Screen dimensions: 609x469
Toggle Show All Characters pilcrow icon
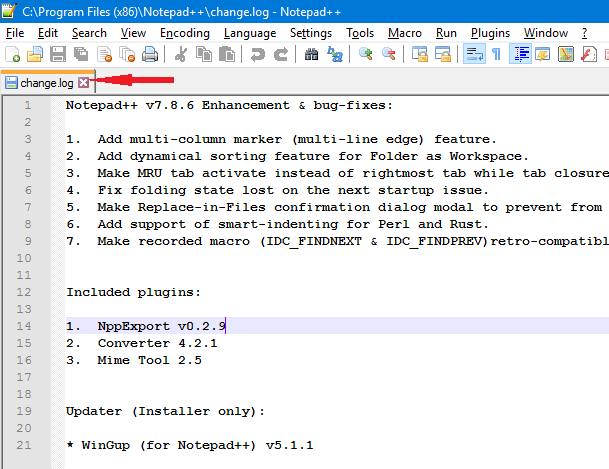pos(496,54)
